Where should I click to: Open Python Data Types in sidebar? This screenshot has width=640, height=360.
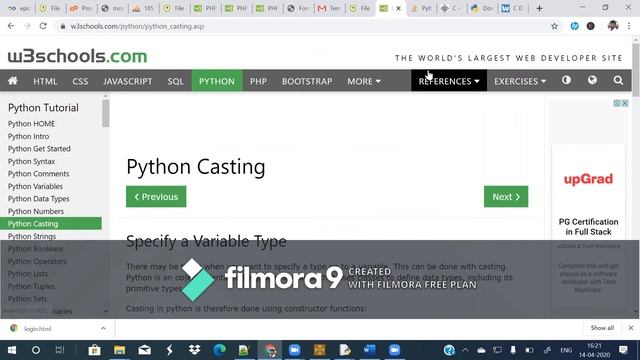(39, 199)
